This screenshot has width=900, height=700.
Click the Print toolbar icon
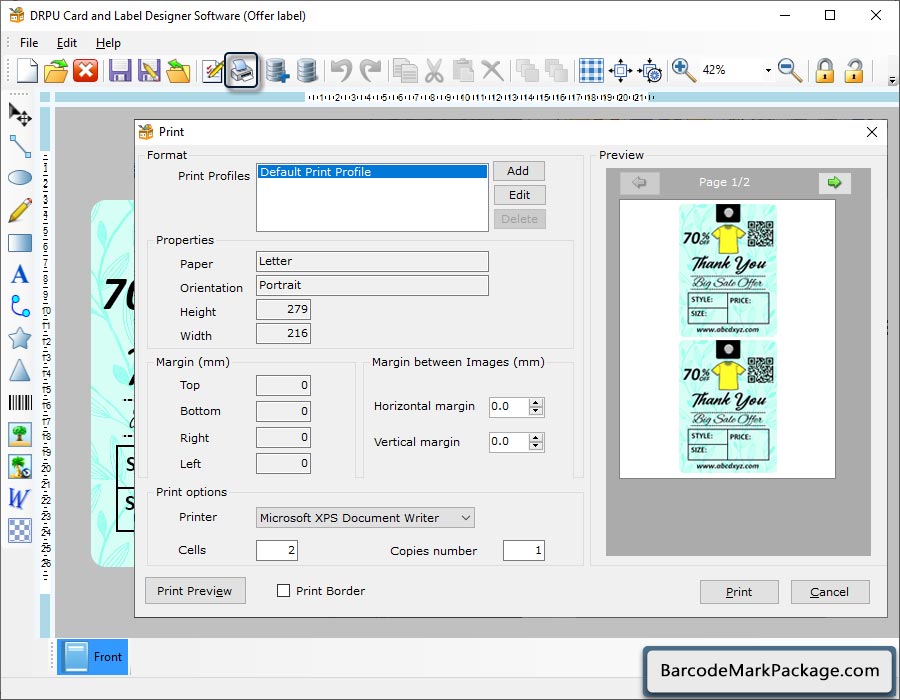pos(241,71)
